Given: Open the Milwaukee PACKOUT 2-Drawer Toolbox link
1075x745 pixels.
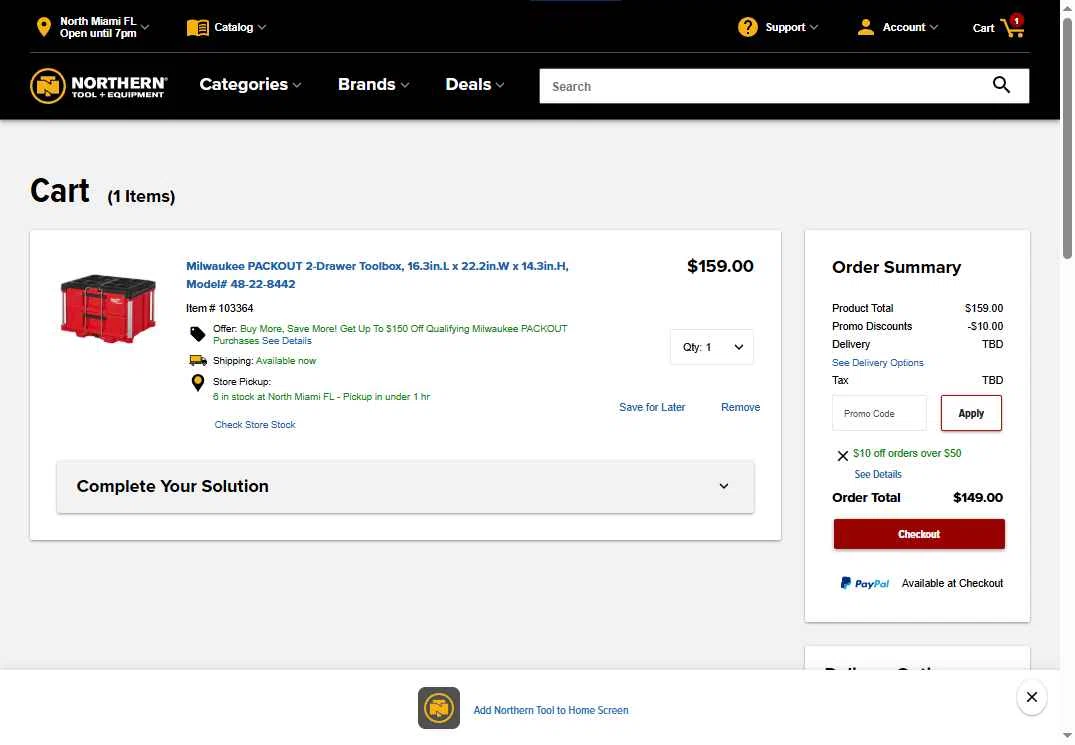Looking at the screenshot, I should 377,275.
